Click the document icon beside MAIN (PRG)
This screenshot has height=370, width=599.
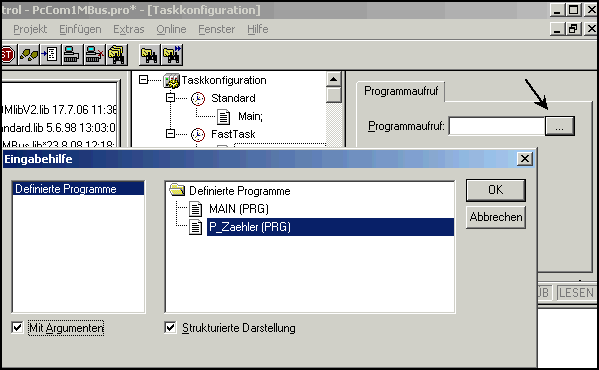coord(196,209)
